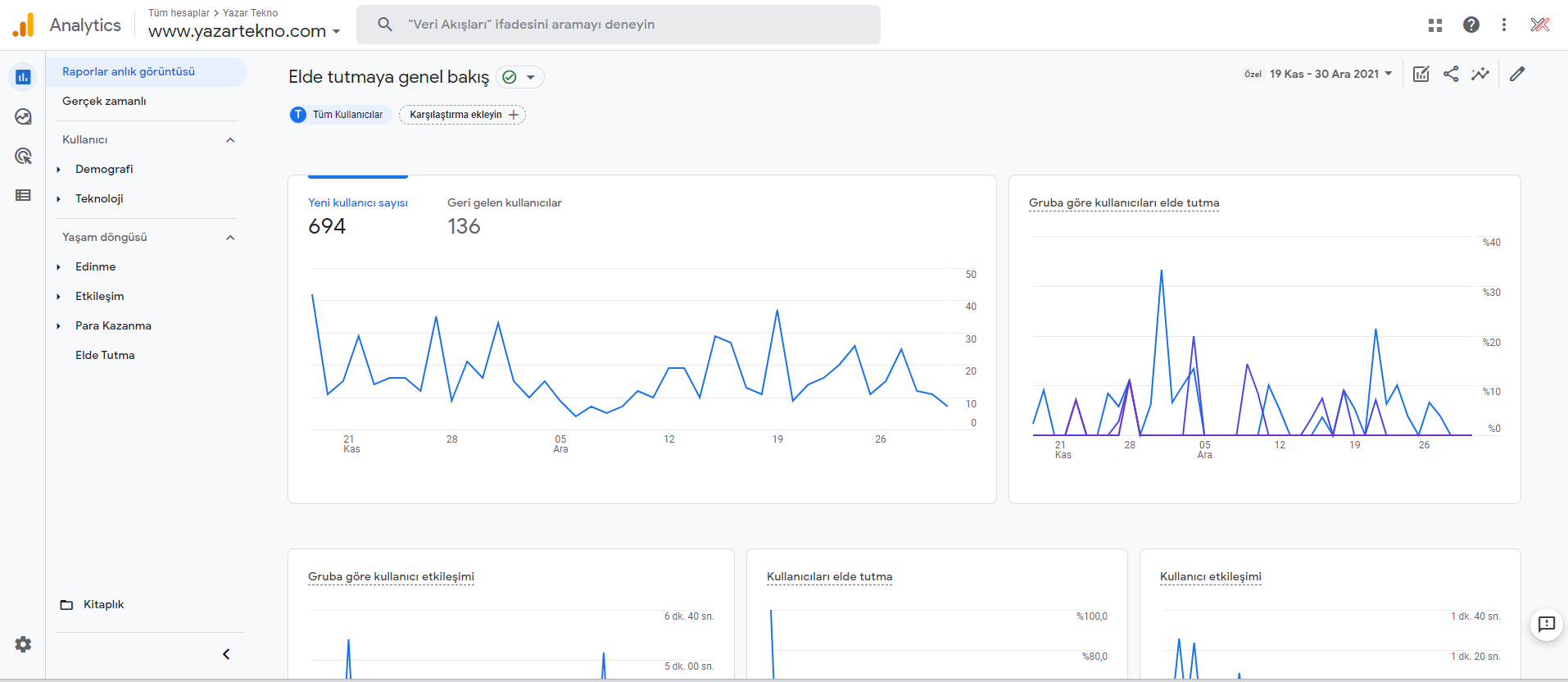Click the Veri Akışları search field
The height and width of the screenshot is (682, 1568).
click(619, 25)
